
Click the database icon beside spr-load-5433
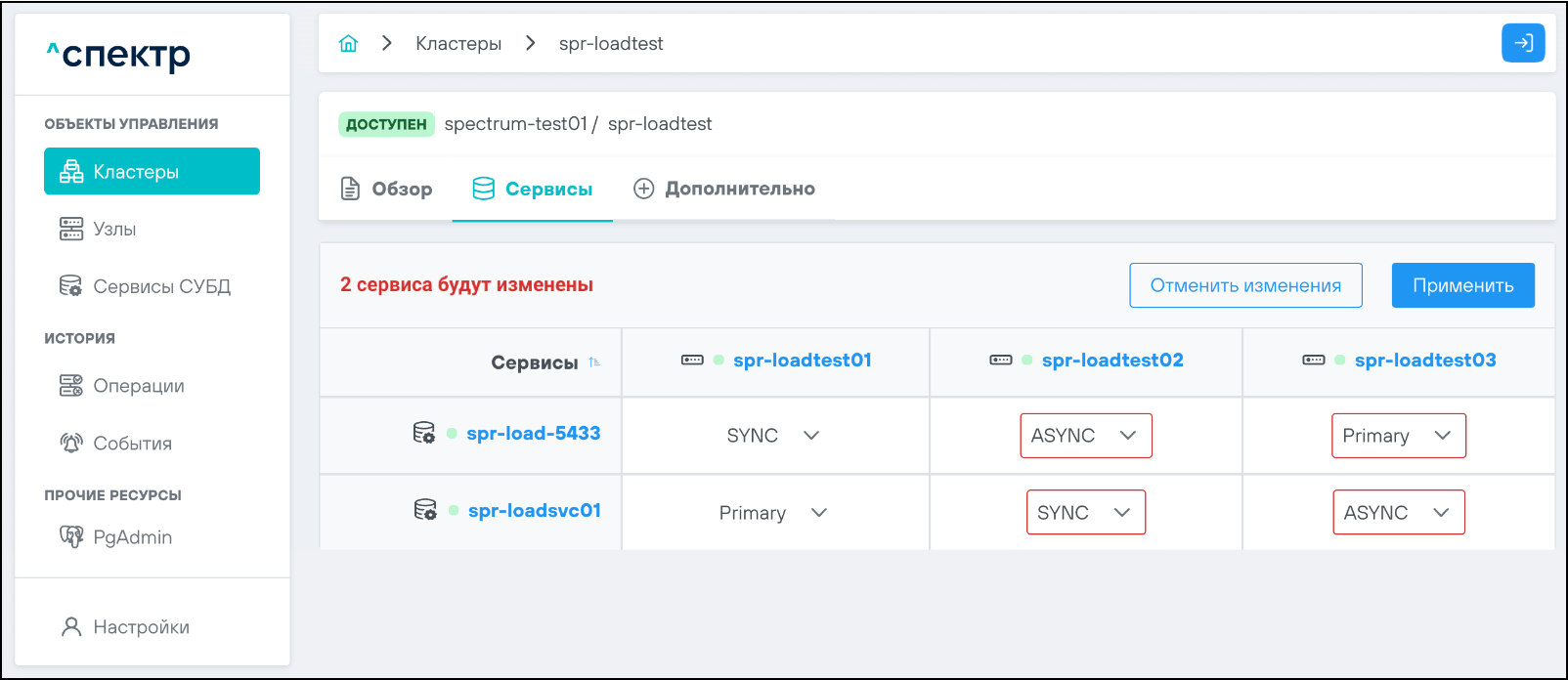[423, 433]
